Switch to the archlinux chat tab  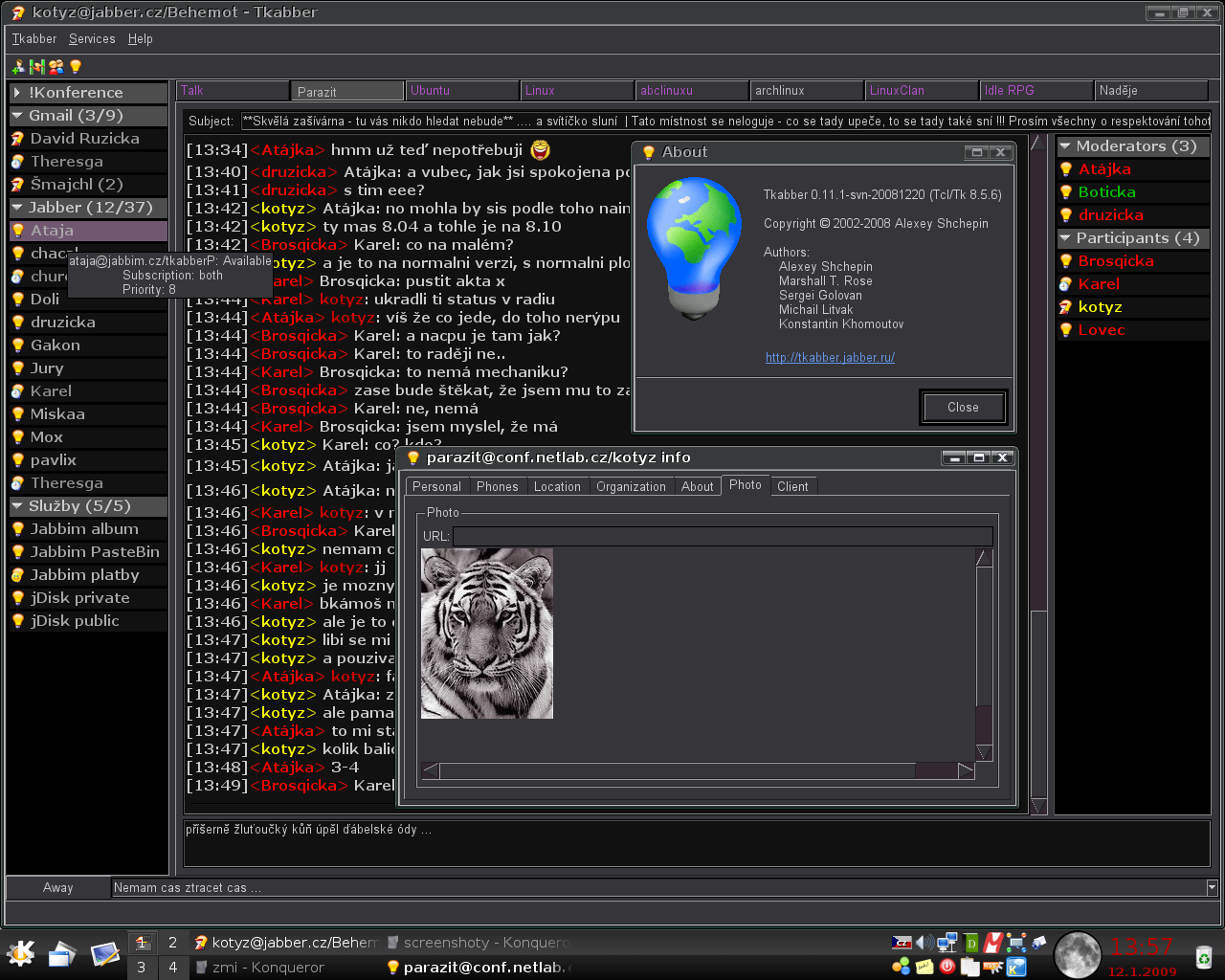pos(807,91)
